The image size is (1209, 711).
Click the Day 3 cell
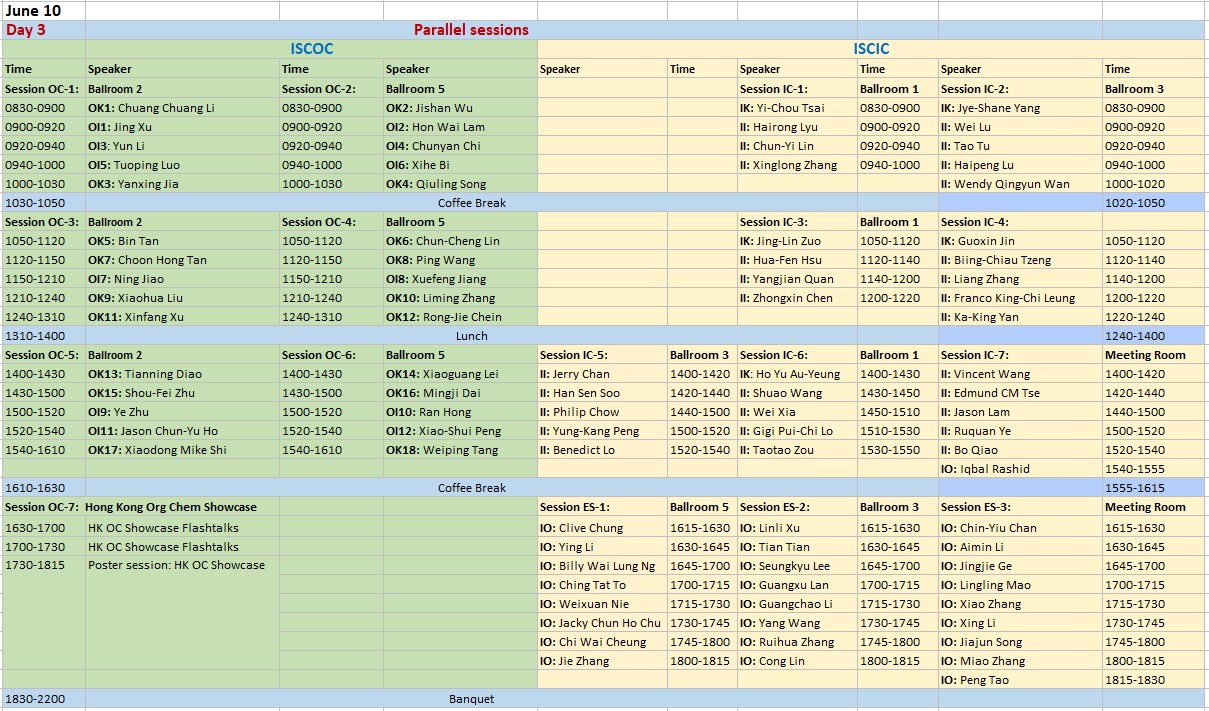(44, 30)
